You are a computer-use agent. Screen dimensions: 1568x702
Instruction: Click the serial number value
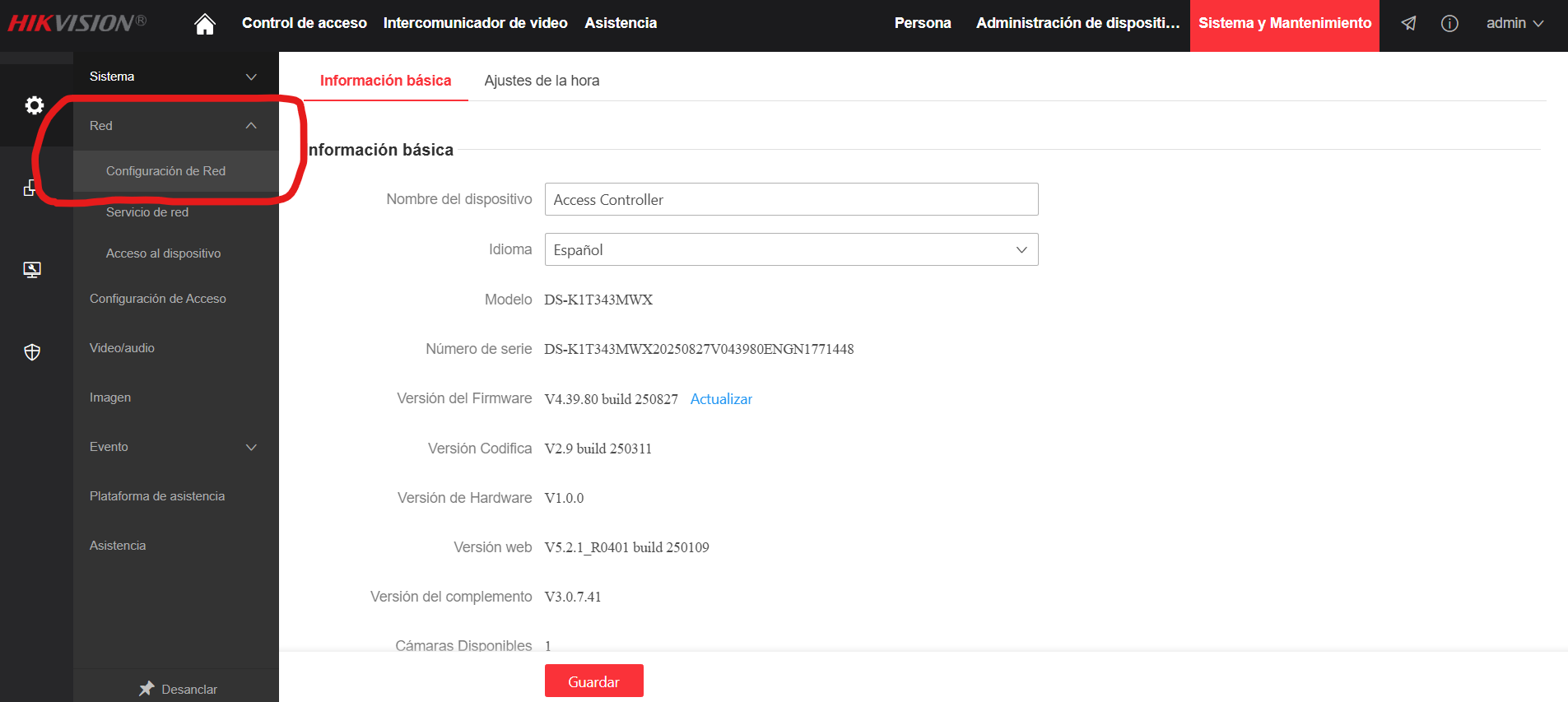point(699,349)
